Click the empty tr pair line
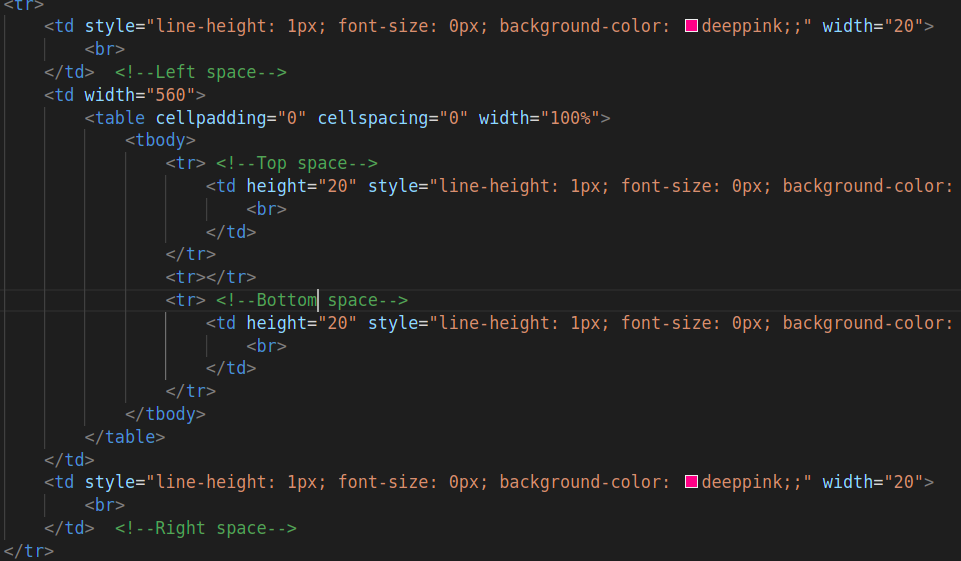Viewport: 961px width, 561px height. click(x=211, y=277)
